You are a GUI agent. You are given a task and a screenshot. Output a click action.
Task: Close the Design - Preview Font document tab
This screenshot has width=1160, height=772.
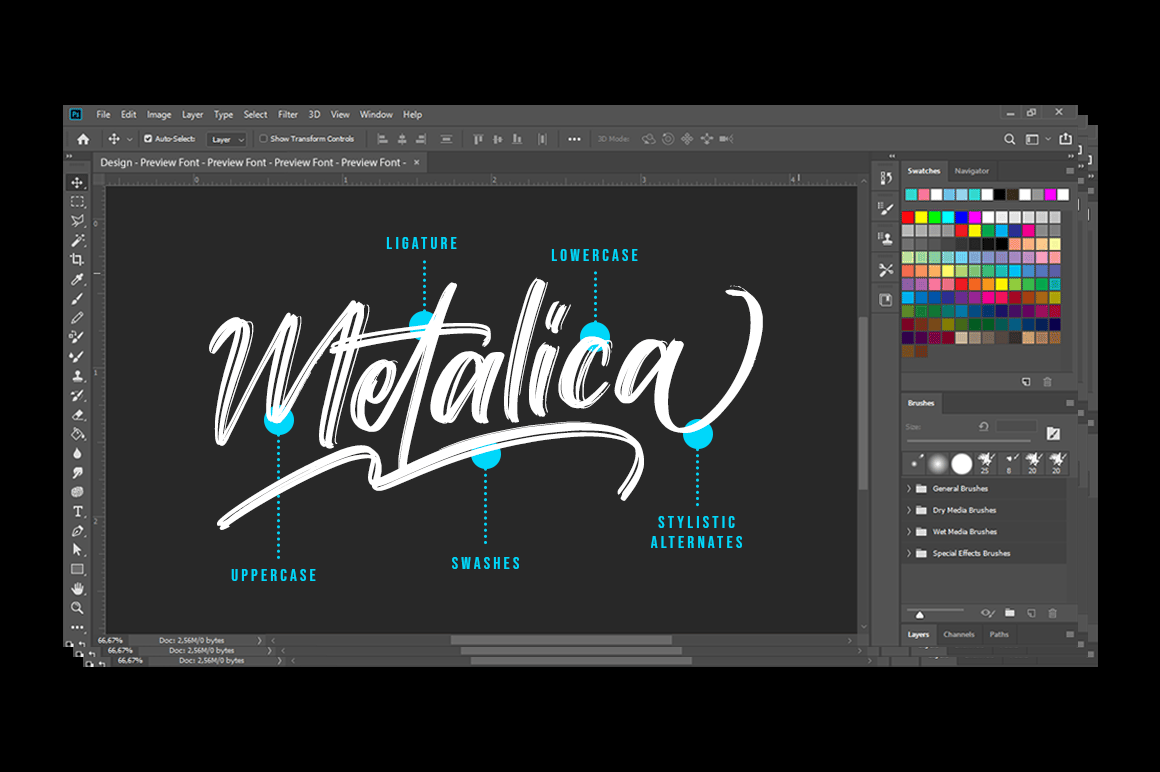click(x=417, y=163)
